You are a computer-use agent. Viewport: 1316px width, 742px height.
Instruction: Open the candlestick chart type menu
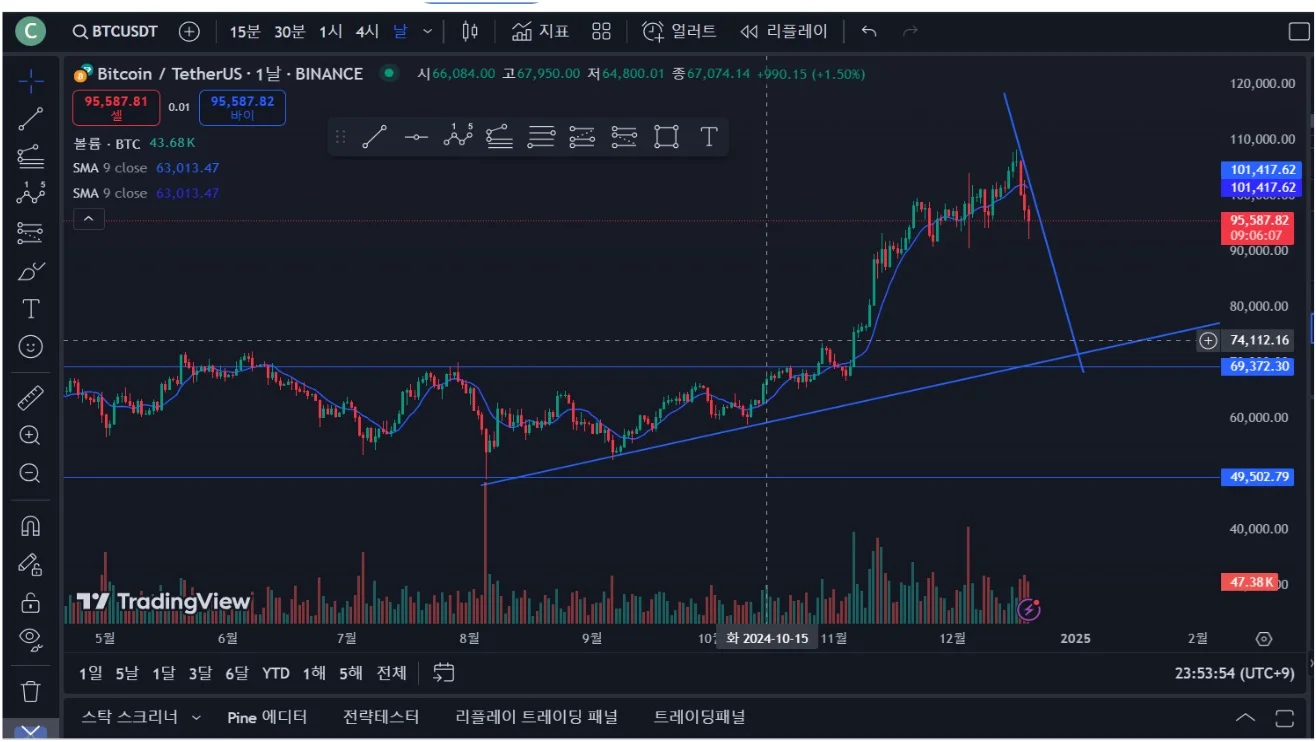pos(470,32)
